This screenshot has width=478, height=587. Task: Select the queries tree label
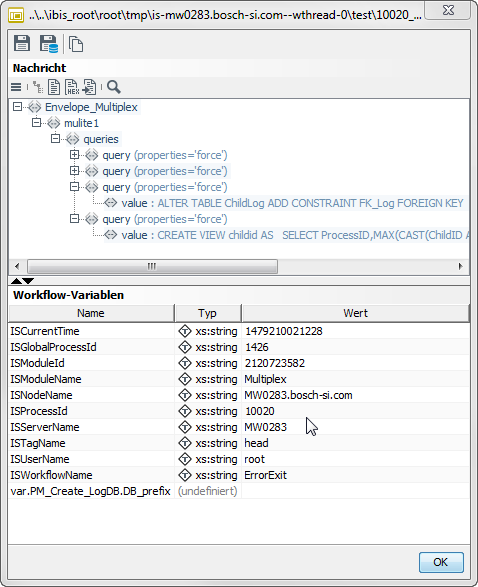[x=101, y=139]
